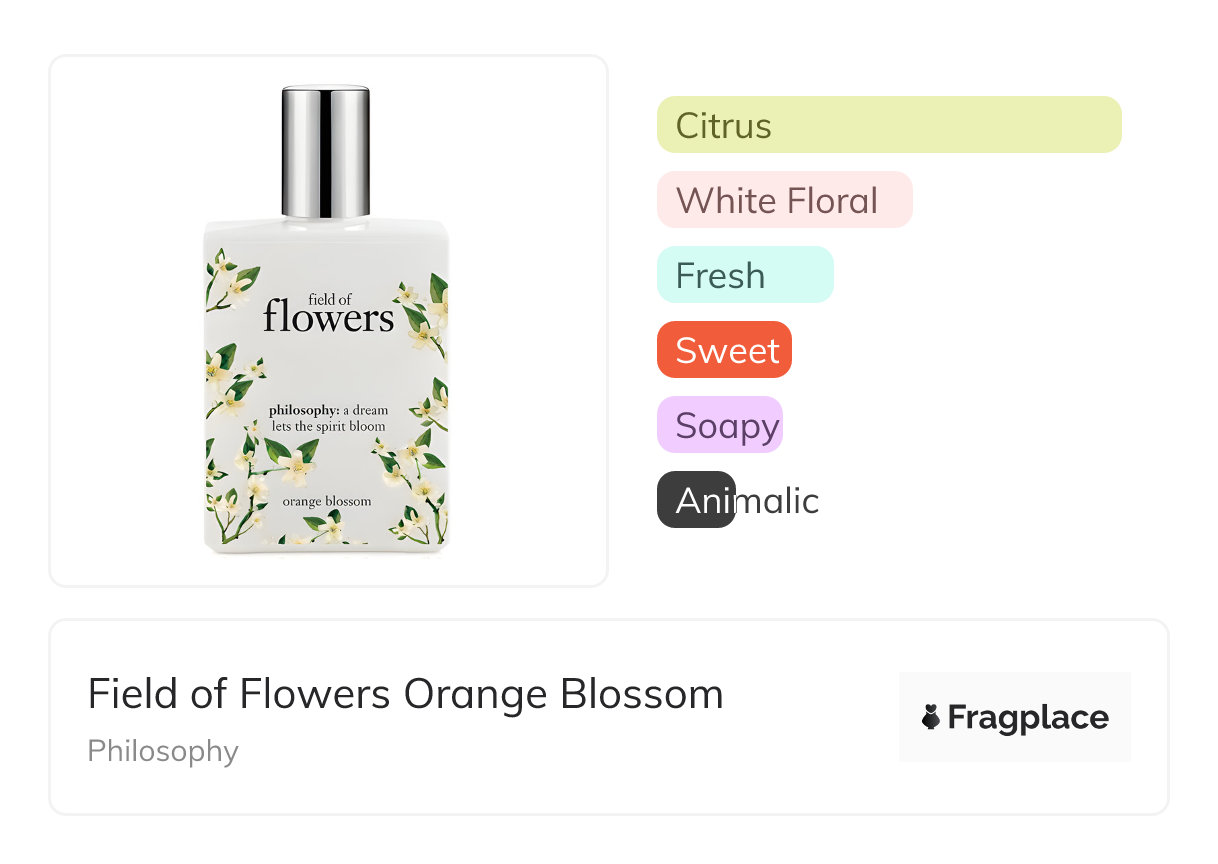This screenshot has height=864, width=1218.
Task: Click the dark Animalic accord bar
Action: (x=695, y=500)
